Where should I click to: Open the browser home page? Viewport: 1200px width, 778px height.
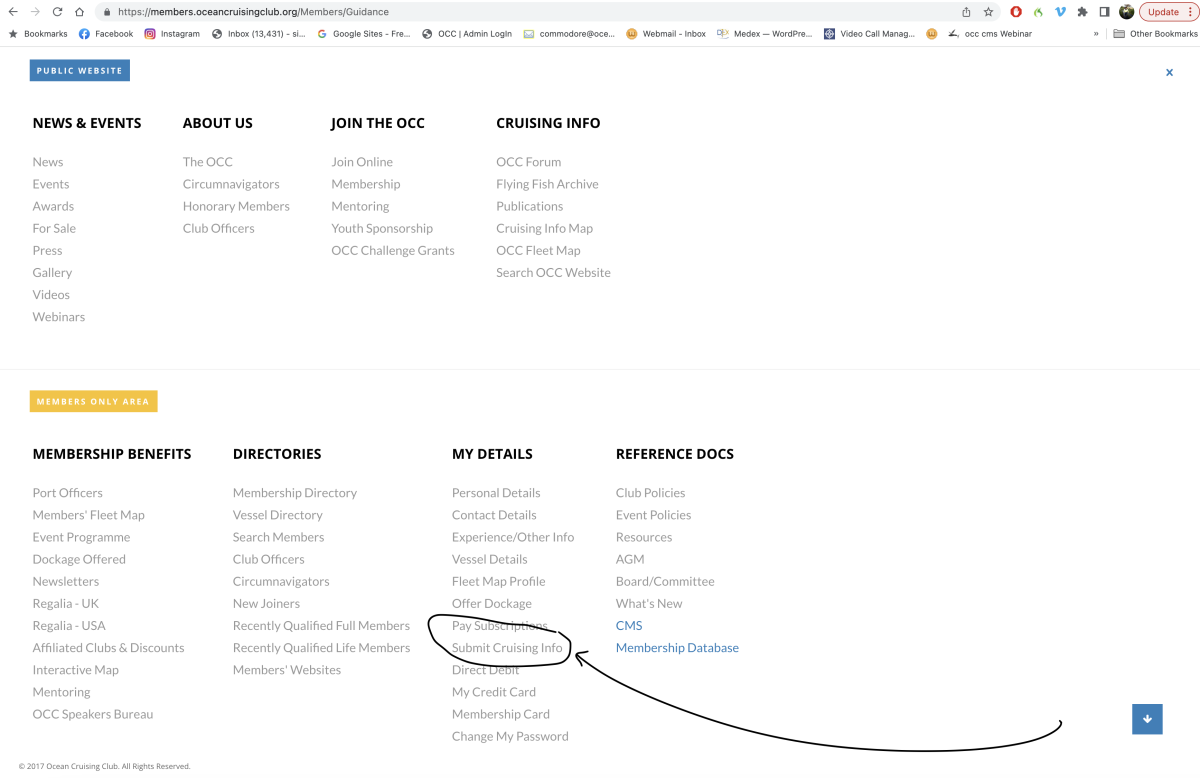pyautogui.click(x=79, y=12)
